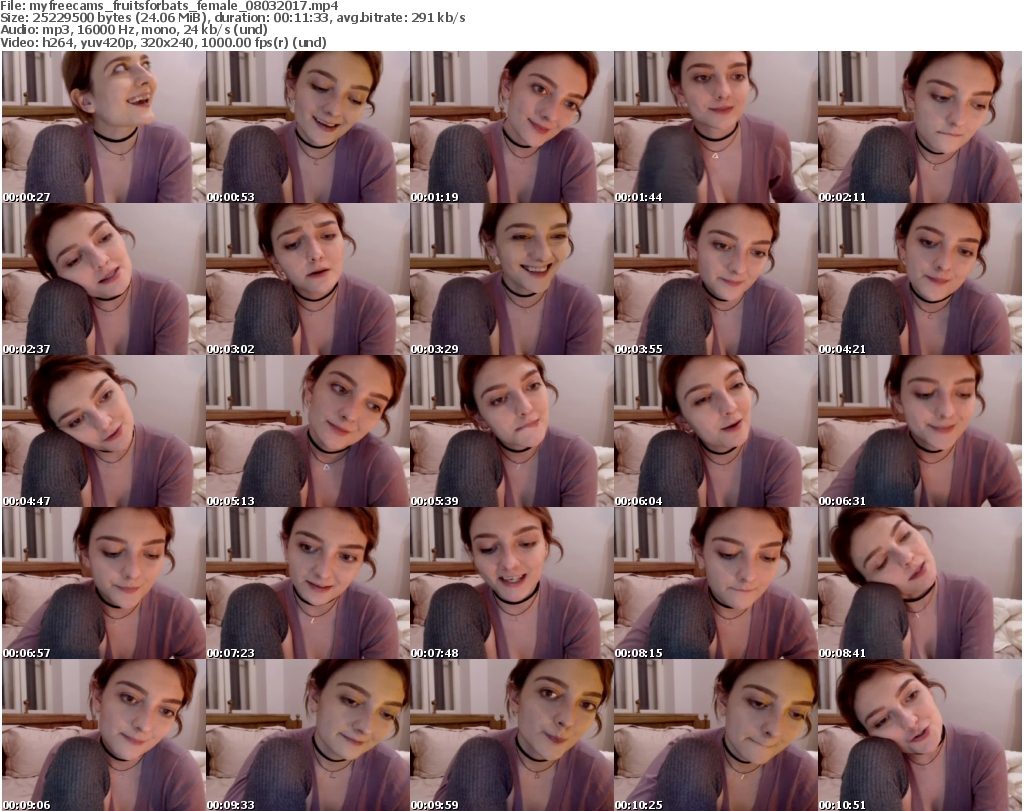Select the frame at 00:08:41

919,583
